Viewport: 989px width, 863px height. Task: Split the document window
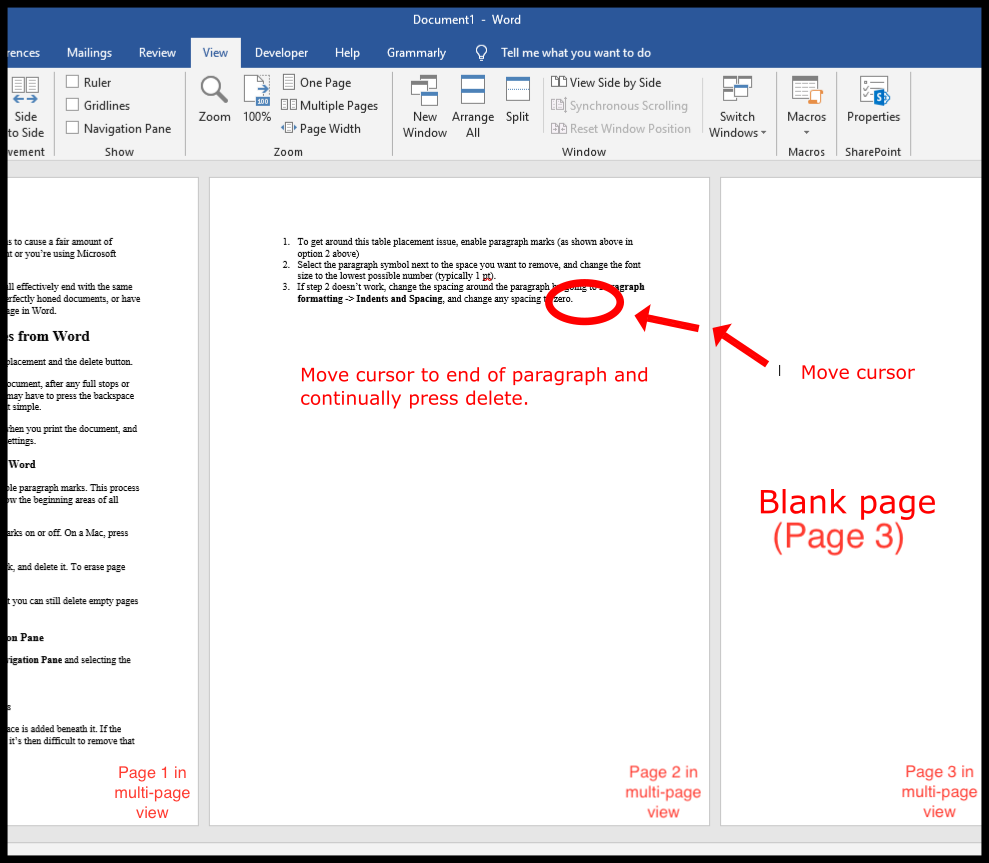coord(517,99)
